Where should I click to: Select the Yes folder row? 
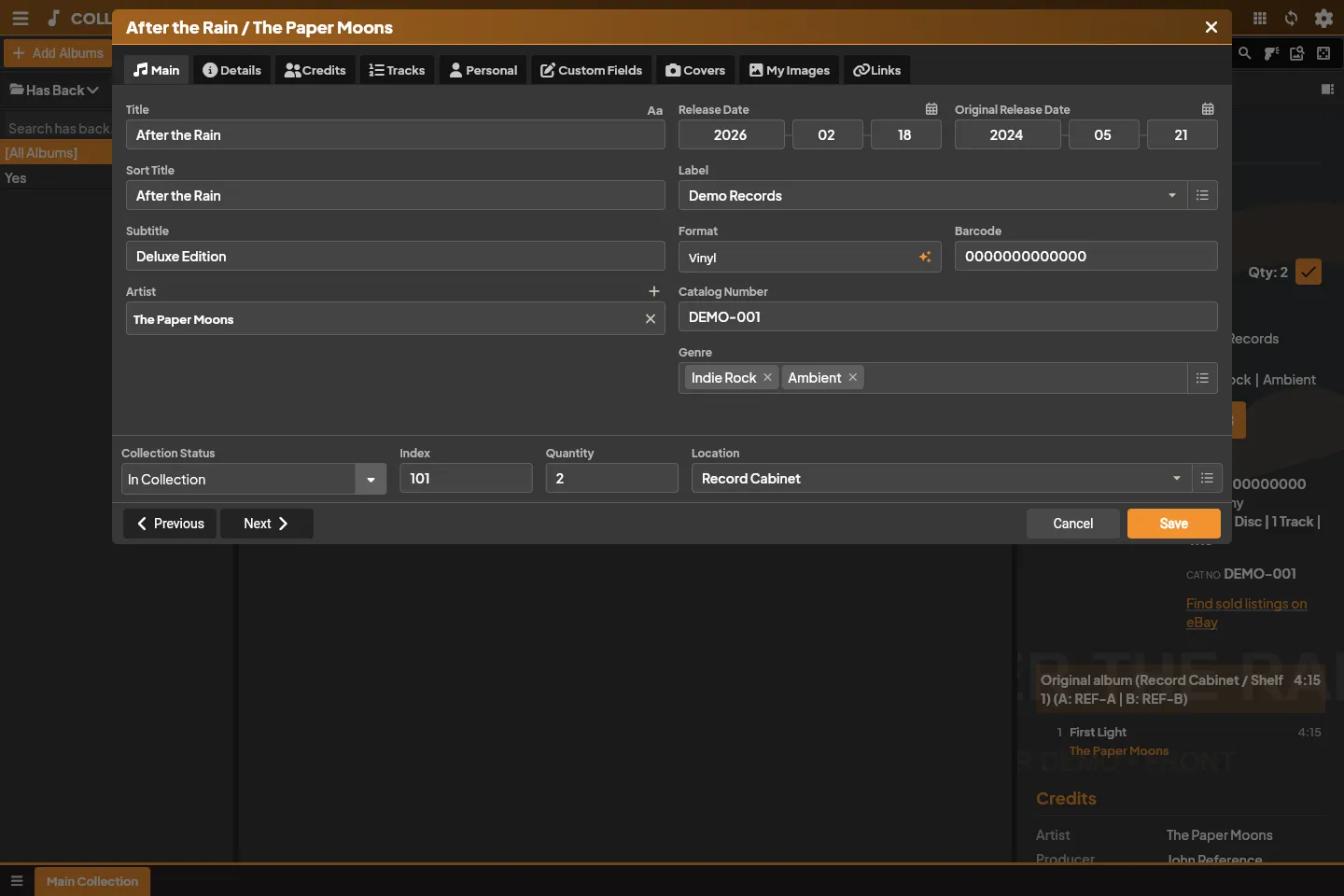click(x=56, y=177)
